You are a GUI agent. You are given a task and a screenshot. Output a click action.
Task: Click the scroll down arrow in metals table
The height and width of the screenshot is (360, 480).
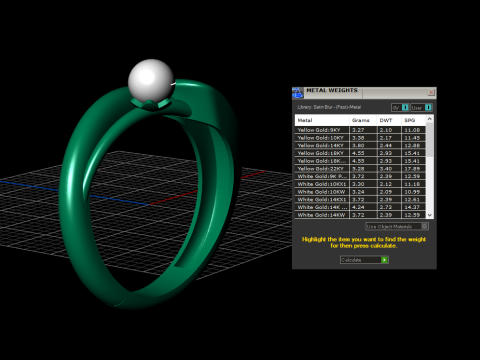click(x=430, y=215)
